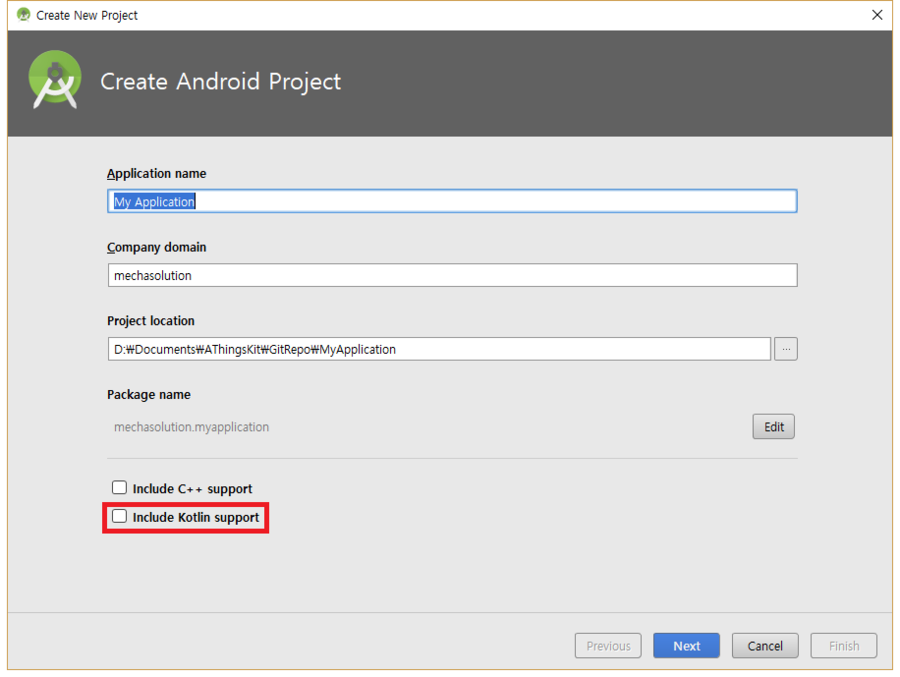The image size is (900, 677).
Task: Click the small Android icon in title bar
Action: [x=24, y=14]
